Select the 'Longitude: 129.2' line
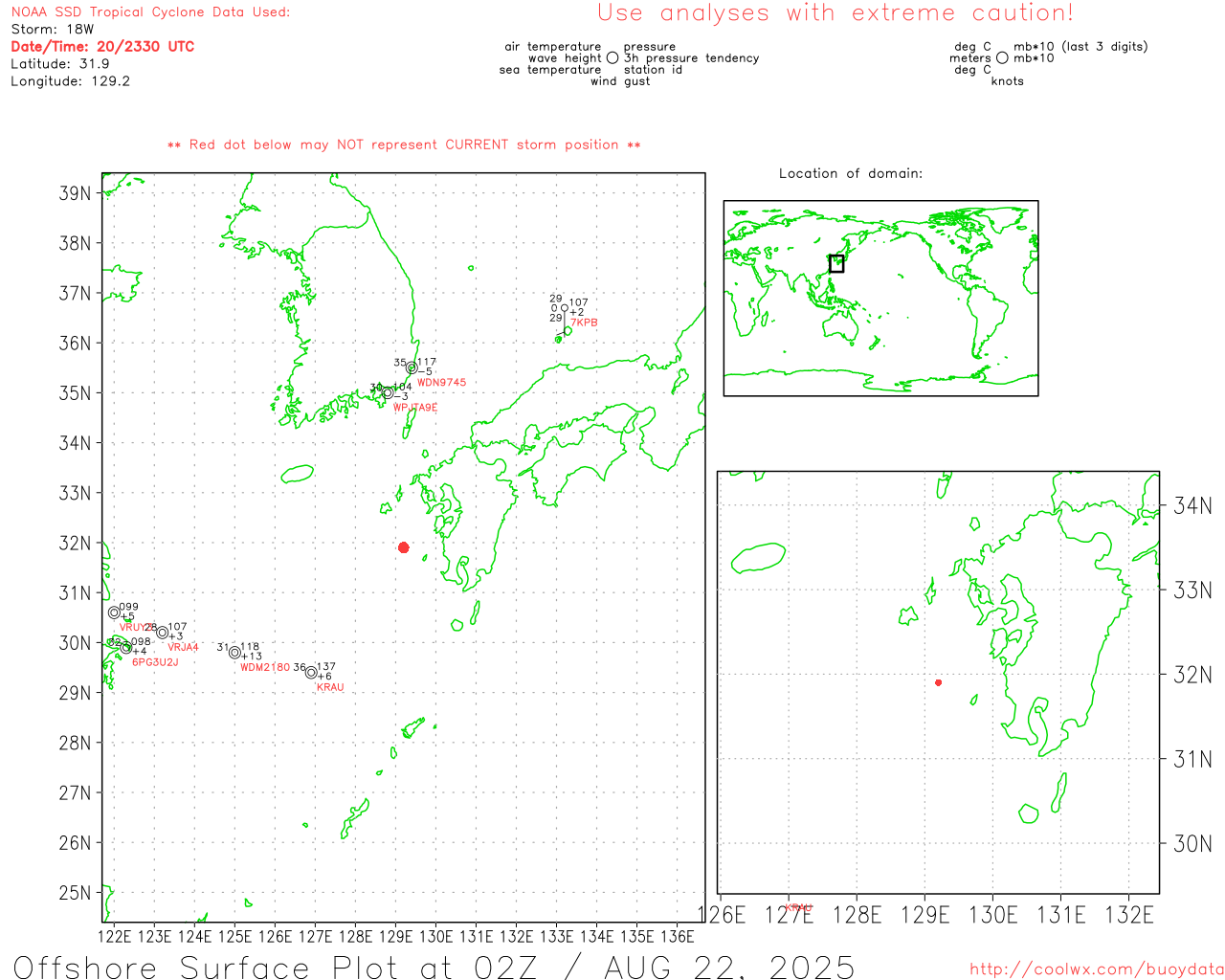This screenshot has height=980, width=1225. point(70,81)
